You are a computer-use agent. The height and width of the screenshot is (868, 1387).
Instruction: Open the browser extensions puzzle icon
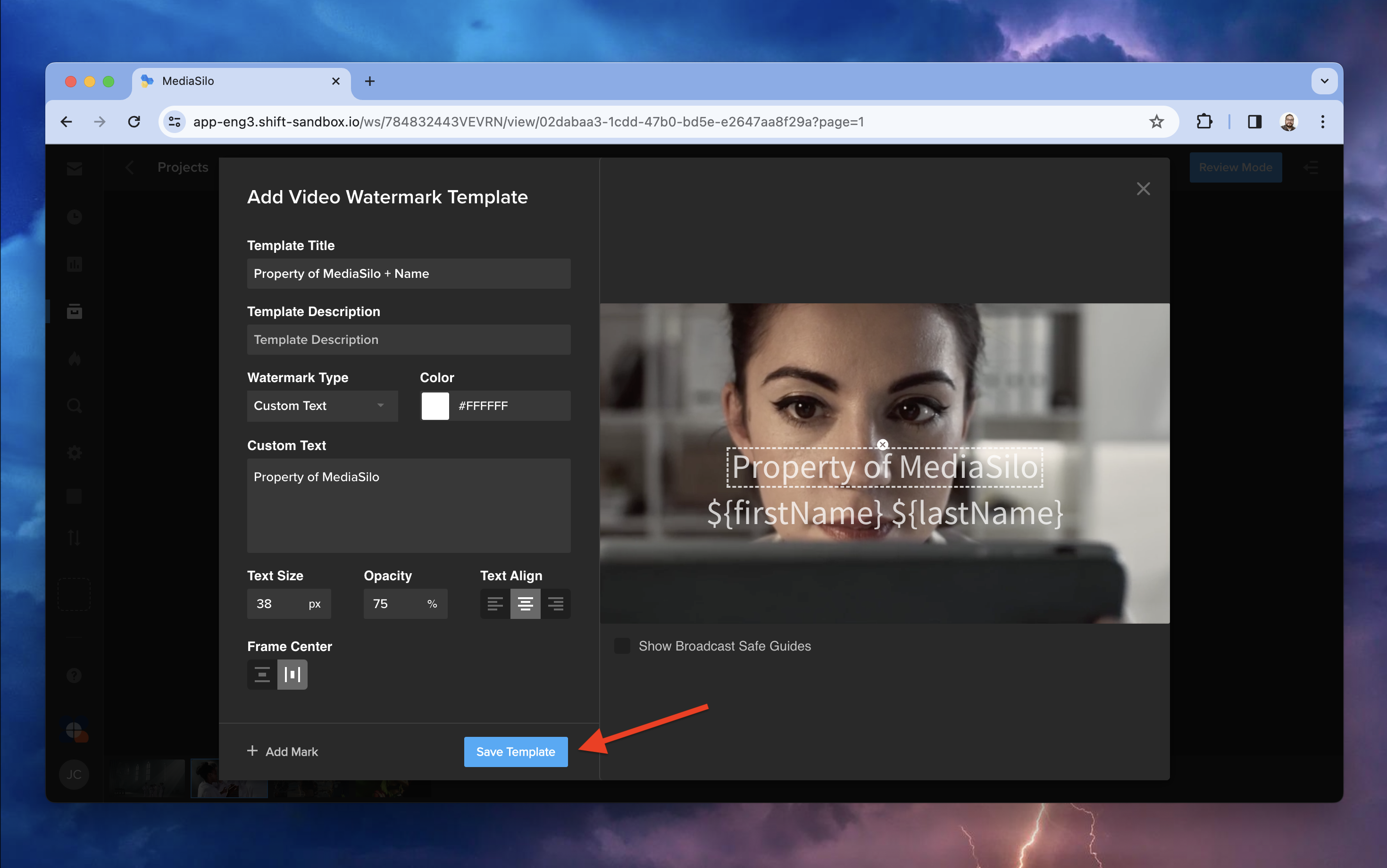click(1204, 122)
